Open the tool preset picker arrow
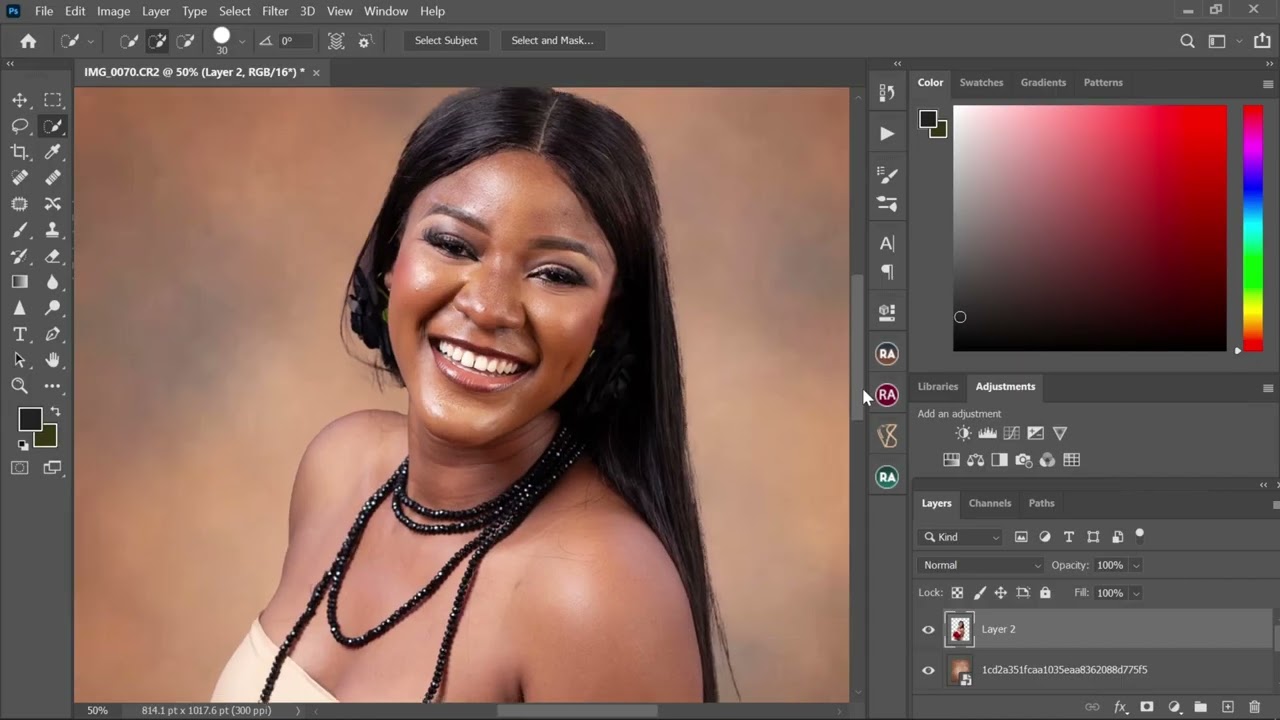This screenshot has height=720, width=1280. coord(90,41)
